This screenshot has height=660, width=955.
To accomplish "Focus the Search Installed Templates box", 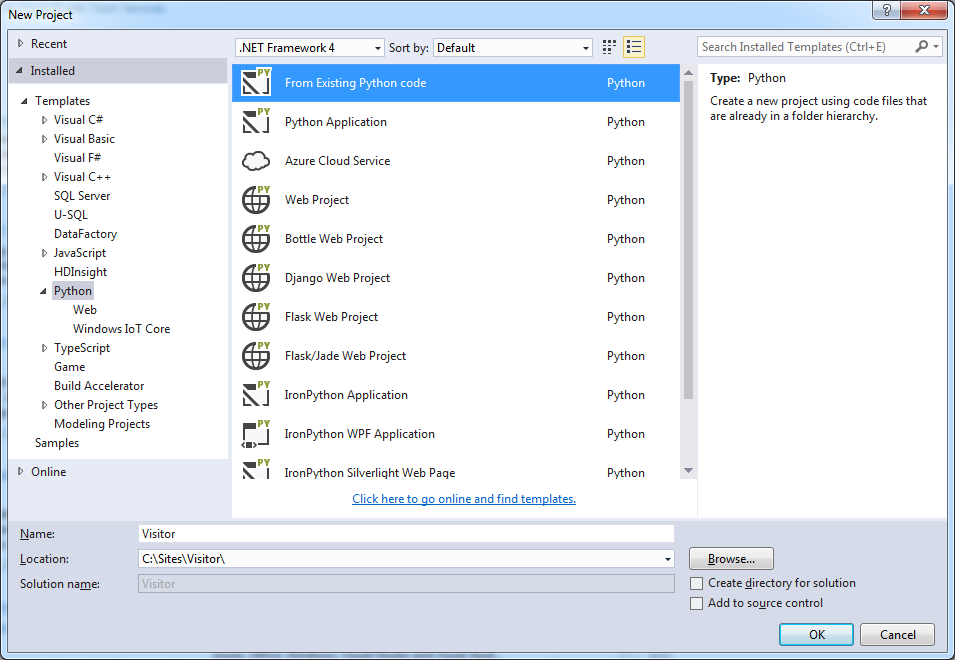I will click(806, 47).
